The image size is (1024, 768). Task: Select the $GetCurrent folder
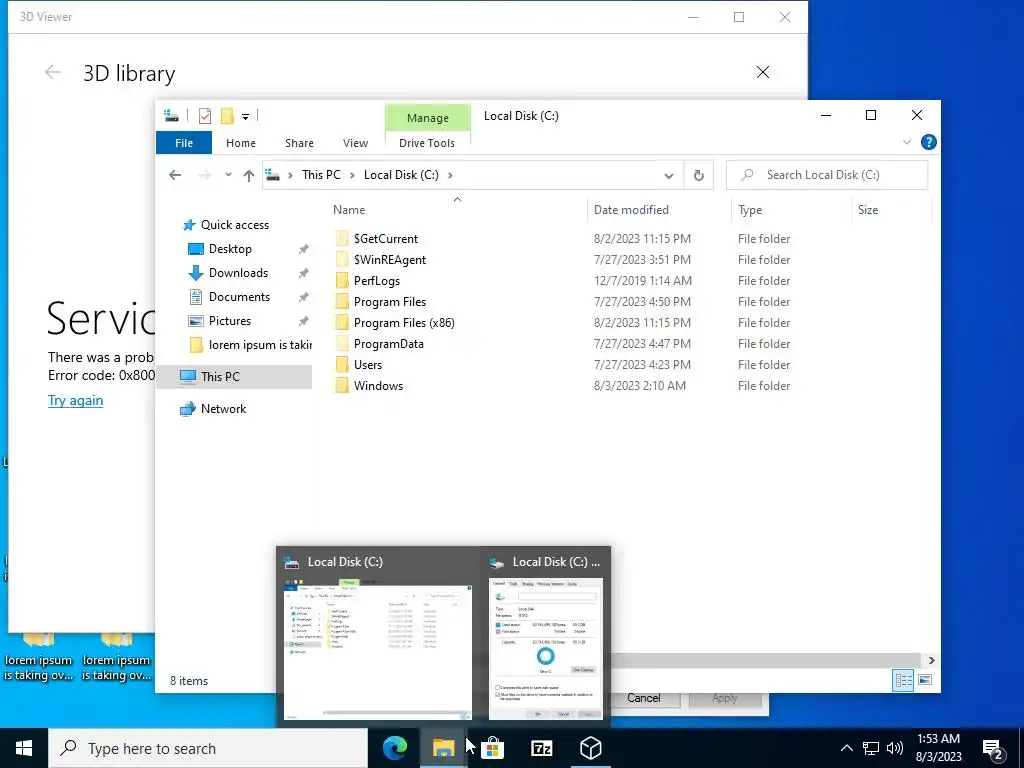pyautogui.click(x=385, y=239)
